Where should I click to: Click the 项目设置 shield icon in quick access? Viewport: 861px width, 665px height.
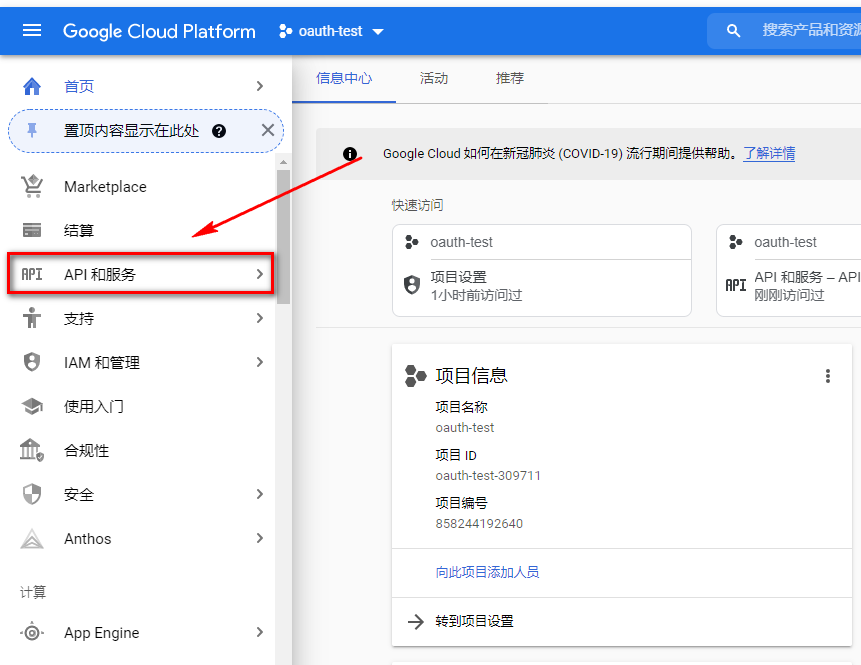[x=412, y=285]
